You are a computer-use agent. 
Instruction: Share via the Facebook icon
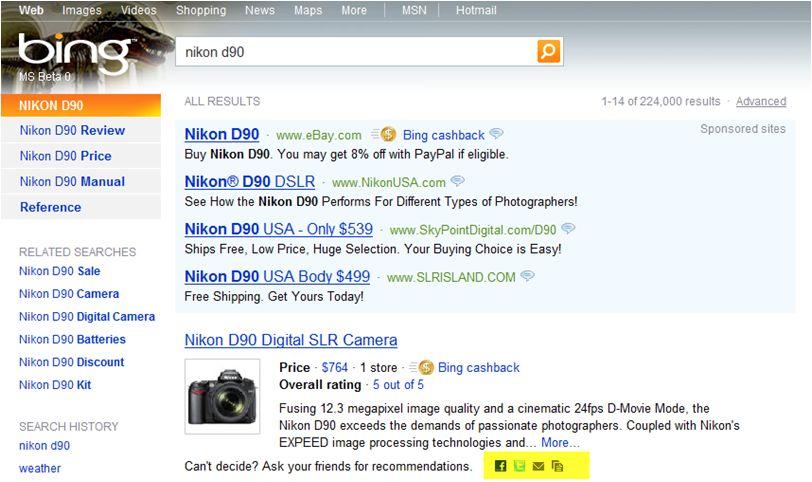[501, 466]
